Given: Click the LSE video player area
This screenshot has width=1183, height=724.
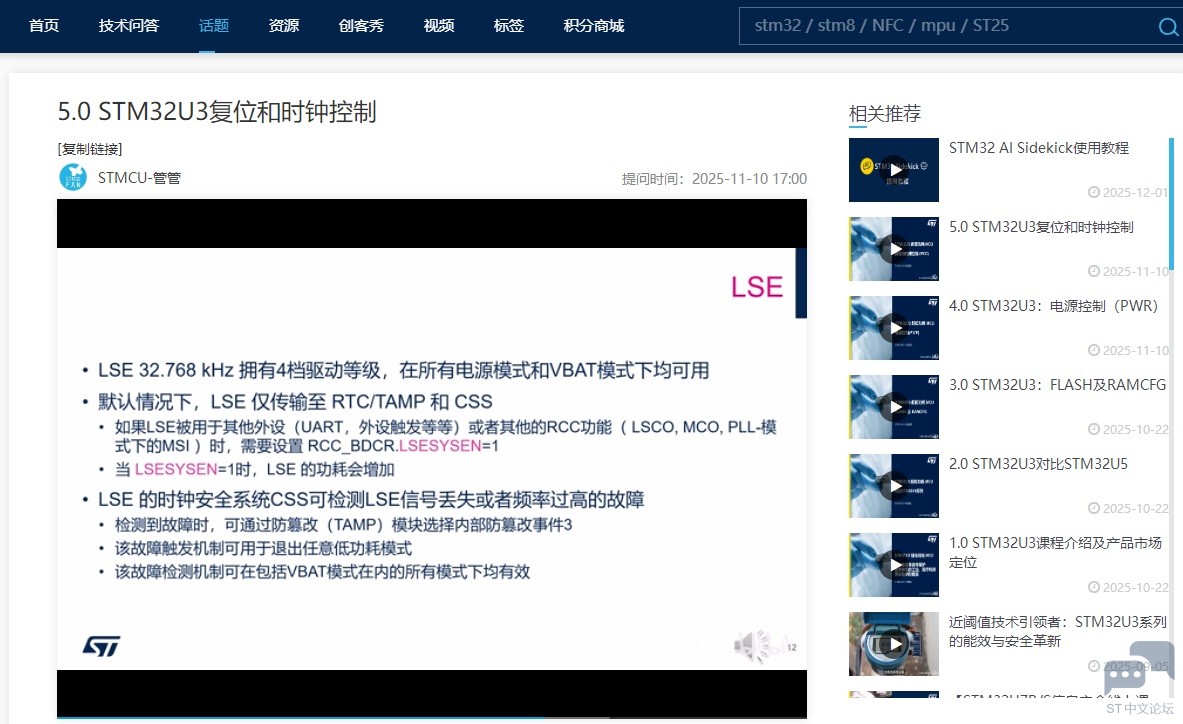Looking at the screenshot, I should tap(432, 458).
